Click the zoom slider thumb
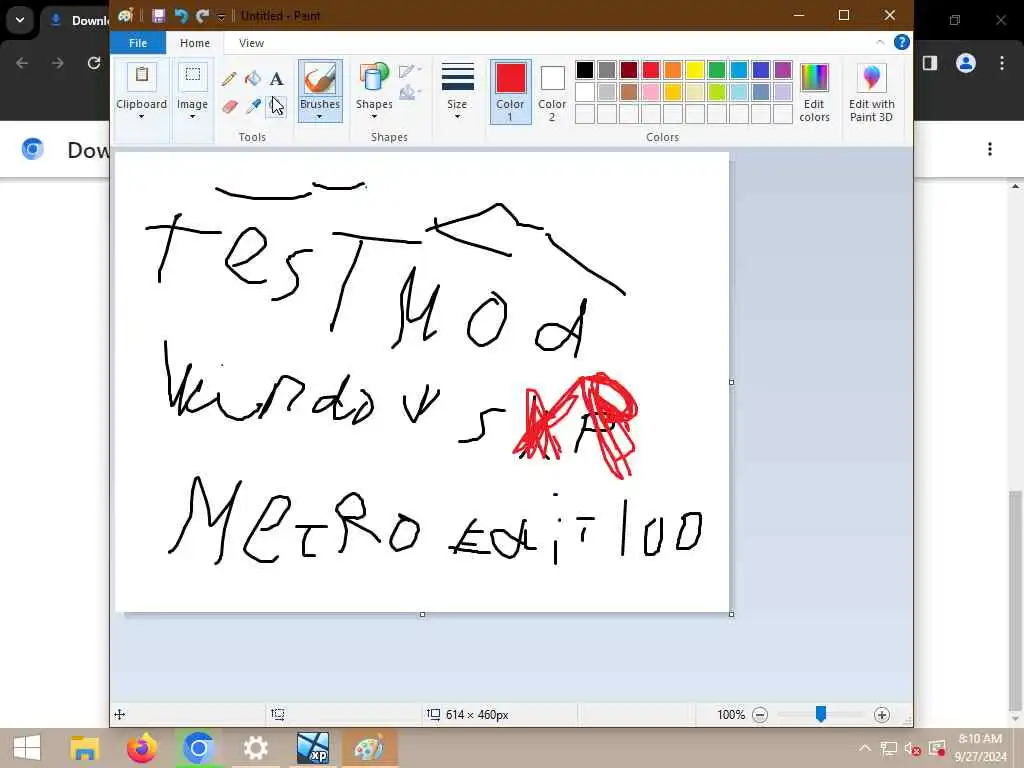The height and width of the screenshot is (768, 1024). [x=821, y=714]
